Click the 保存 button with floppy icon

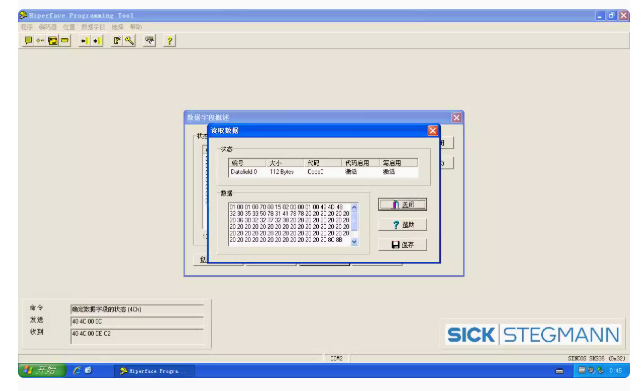(x=402, y=244)
